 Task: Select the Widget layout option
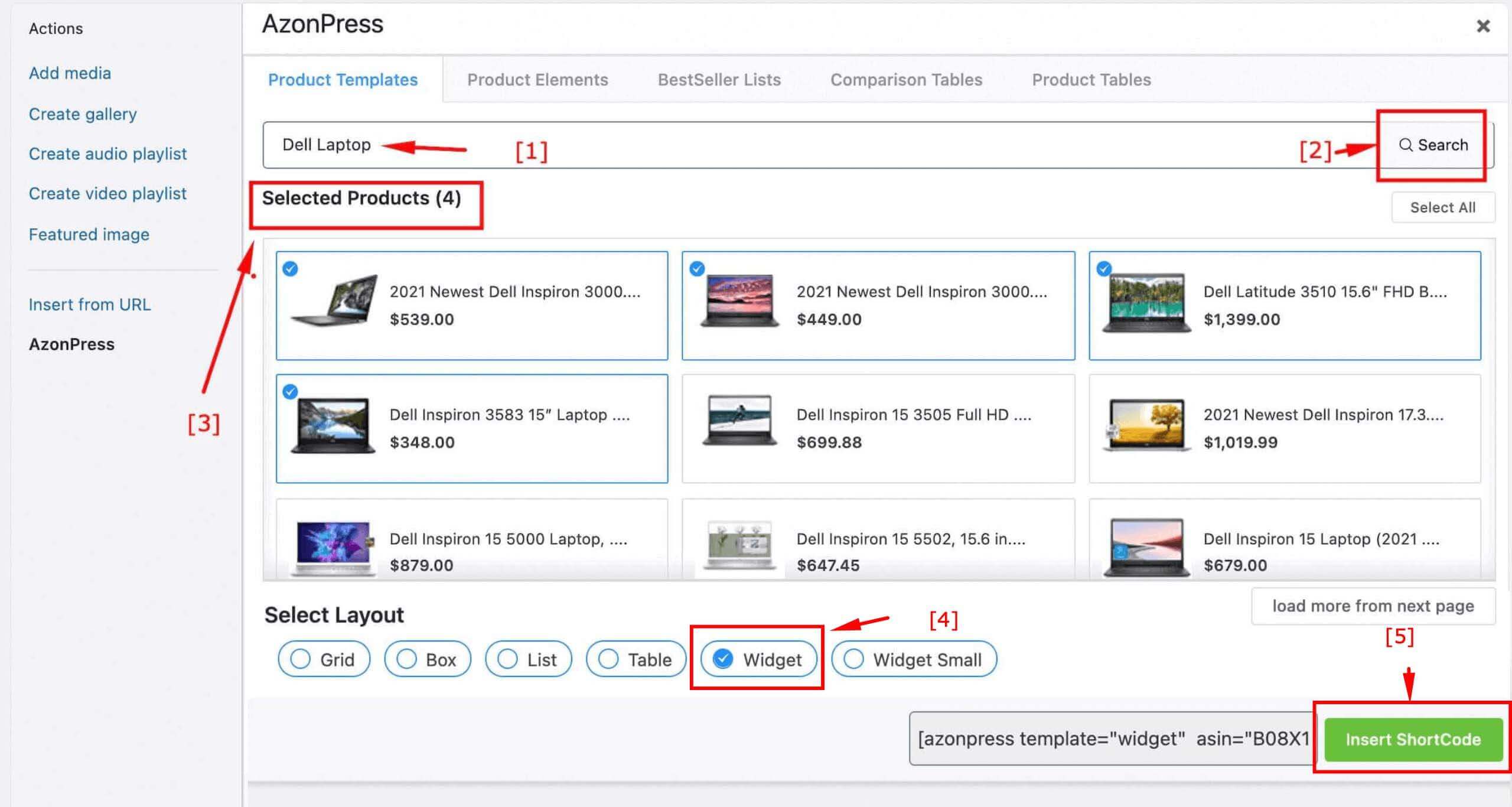click(758, 659)
